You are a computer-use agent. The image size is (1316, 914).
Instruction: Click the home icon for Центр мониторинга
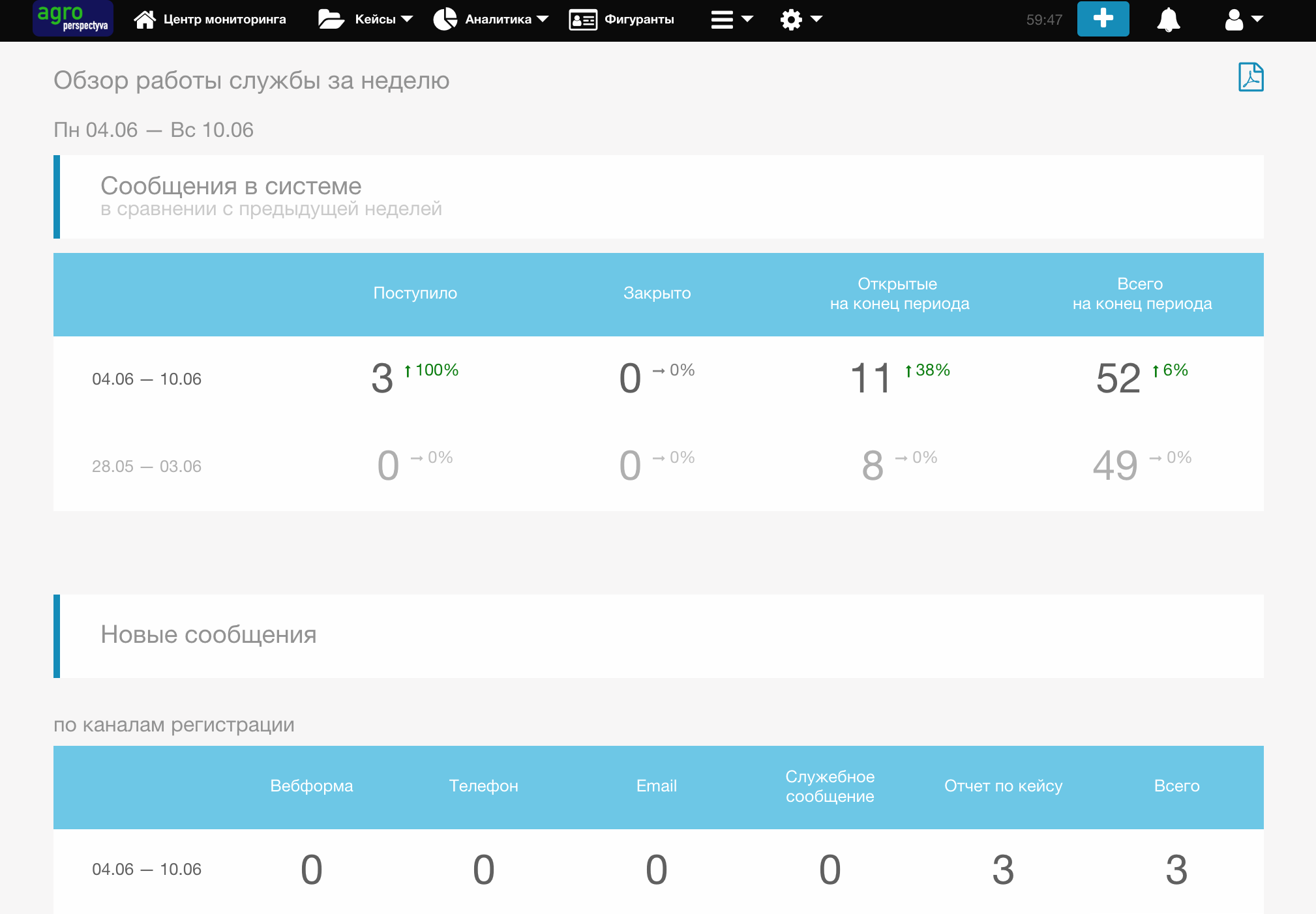(145, 20)
